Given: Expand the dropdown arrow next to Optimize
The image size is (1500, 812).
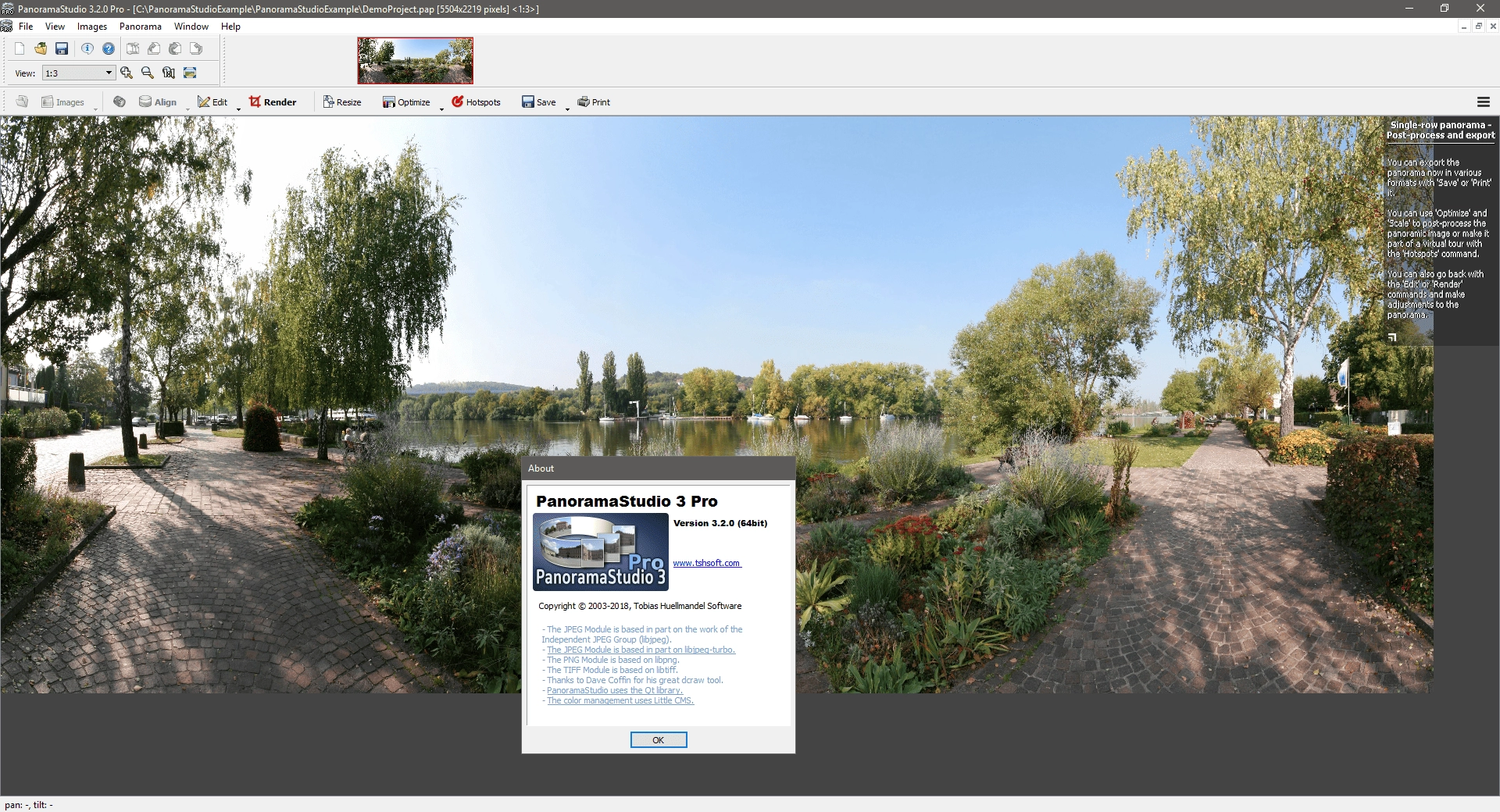Looking at the screenshot, I should pyautogui.click(x=441, y=109).
